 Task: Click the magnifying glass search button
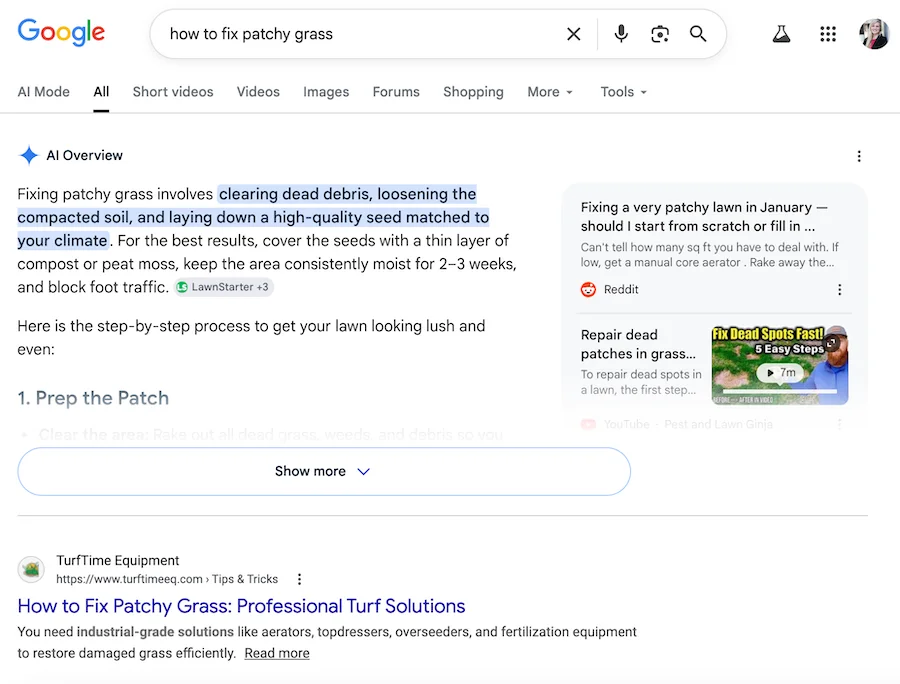697,34
